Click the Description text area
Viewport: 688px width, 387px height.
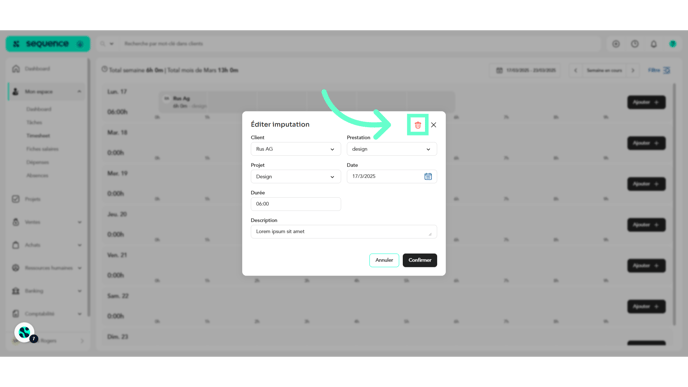click(344, 232)
